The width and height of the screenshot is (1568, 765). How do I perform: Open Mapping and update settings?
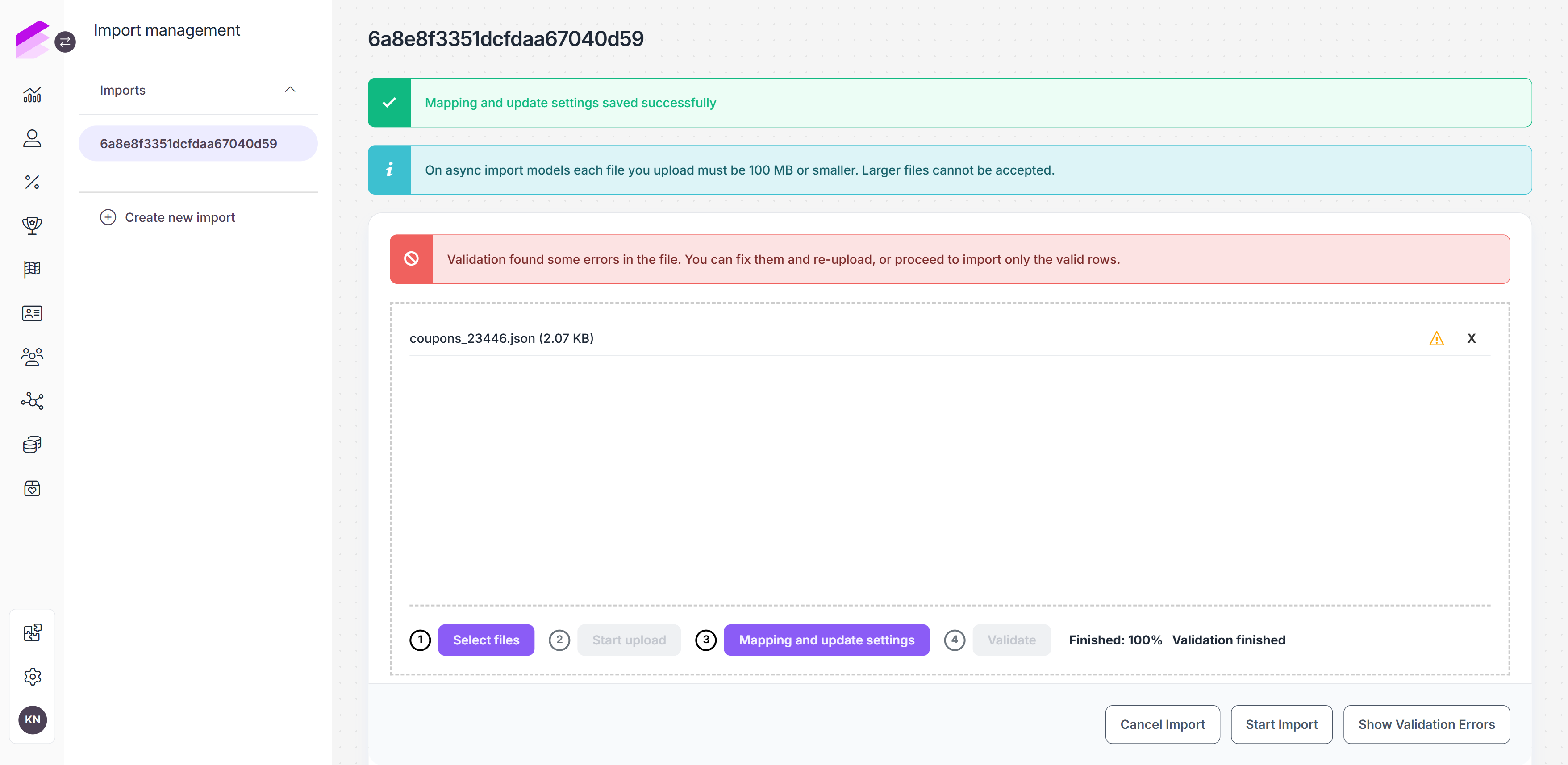click(x=826, y=640)
